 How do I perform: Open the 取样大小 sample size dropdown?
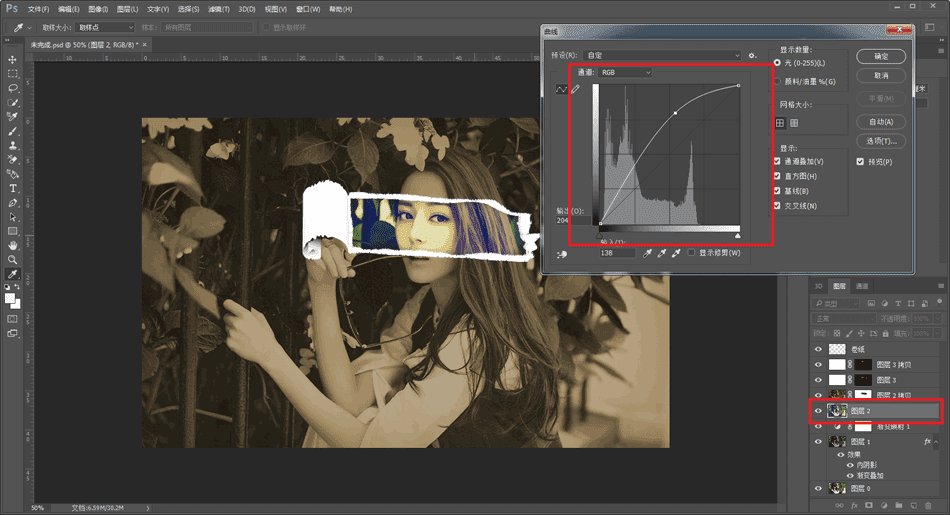(x=105, y=27)
